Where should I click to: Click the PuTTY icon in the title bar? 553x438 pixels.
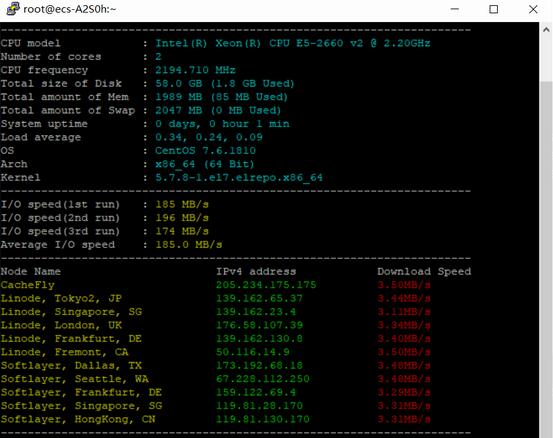click(13, 9)
